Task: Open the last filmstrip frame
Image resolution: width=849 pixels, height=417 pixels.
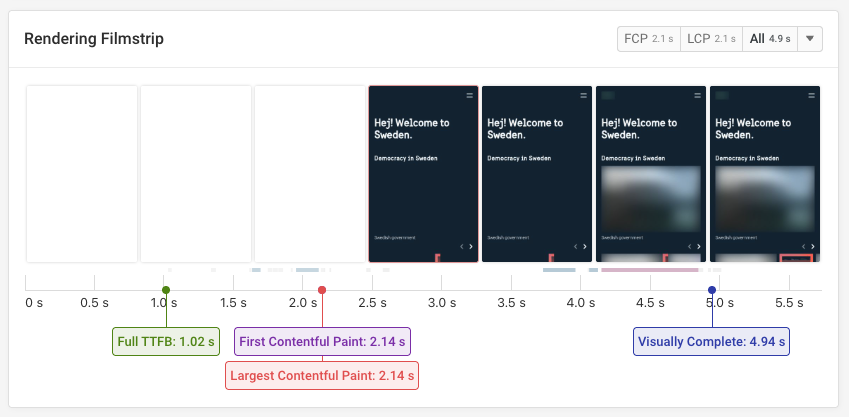Action: pyautogui.click(x=765, y=174)
